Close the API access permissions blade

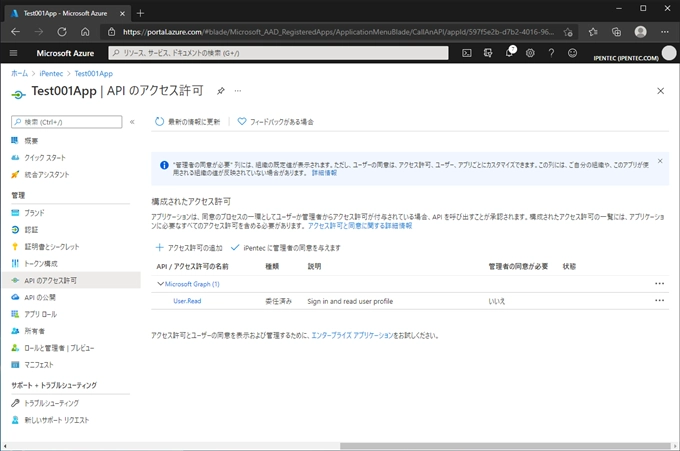click(660, 91)
